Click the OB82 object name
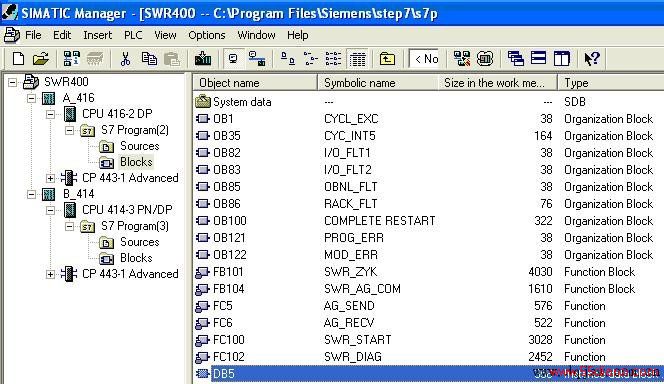The image size is (664, 384). 227,153
